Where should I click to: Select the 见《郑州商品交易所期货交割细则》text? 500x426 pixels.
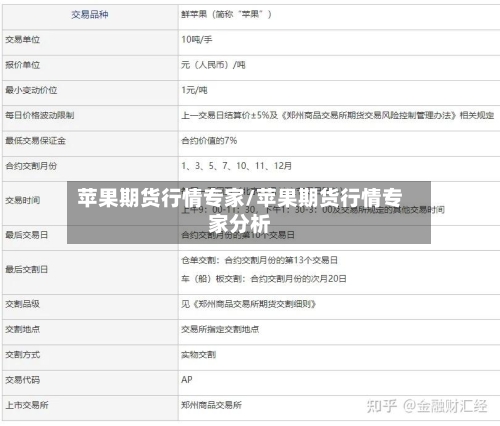[249, 304]
